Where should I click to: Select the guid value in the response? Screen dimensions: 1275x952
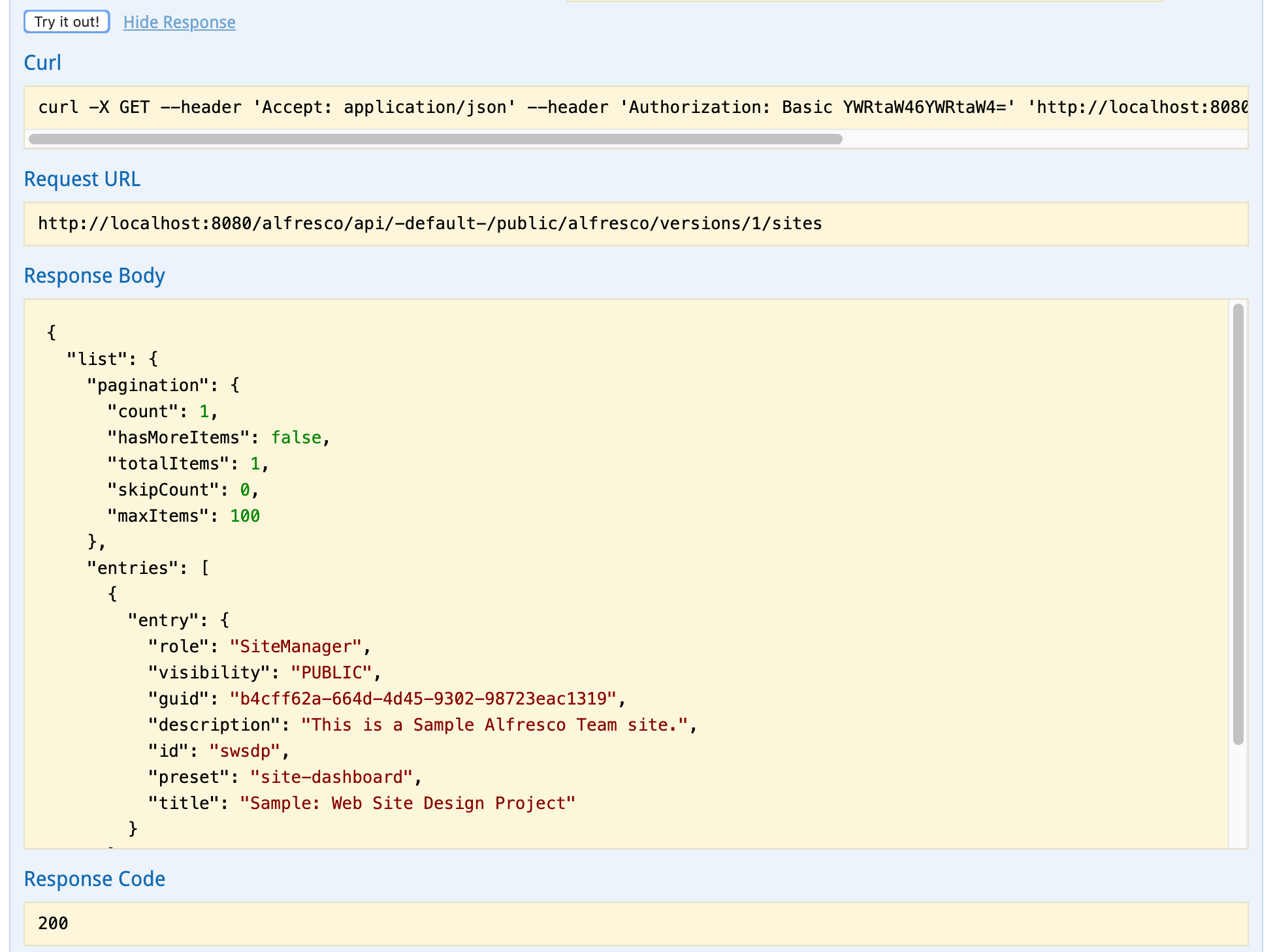tap(425, 698)
